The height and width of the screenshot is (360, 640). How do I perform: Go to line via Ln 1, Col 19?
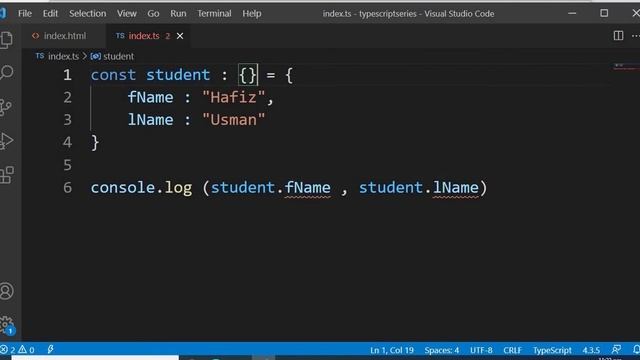click(x=391, y=350)
